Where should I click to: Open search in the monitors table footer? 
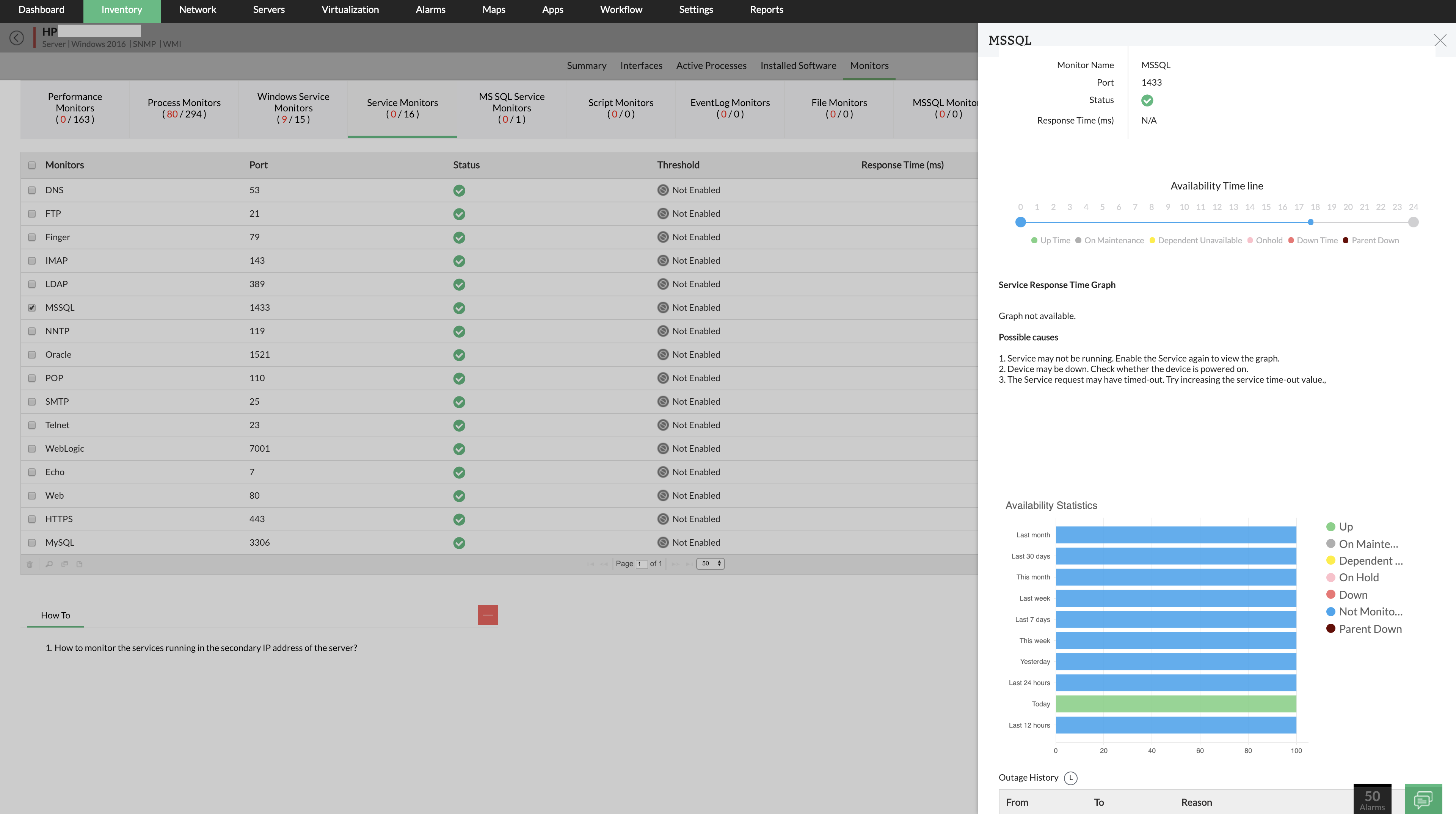49,564
